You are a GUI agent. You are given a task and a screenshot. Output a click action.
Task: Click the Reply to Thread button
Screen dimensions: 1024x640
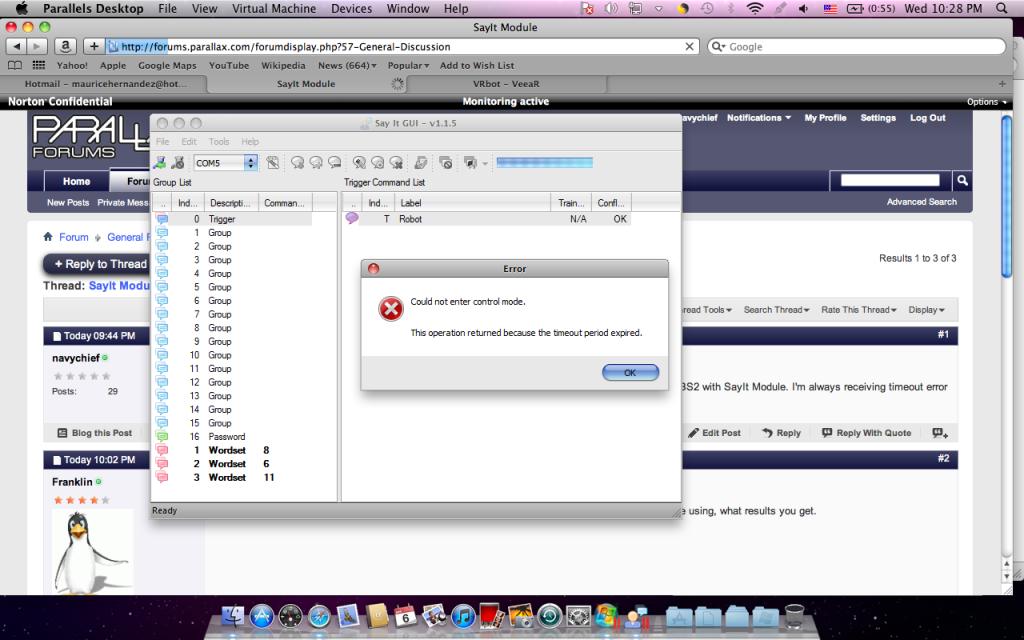[97, 264]
